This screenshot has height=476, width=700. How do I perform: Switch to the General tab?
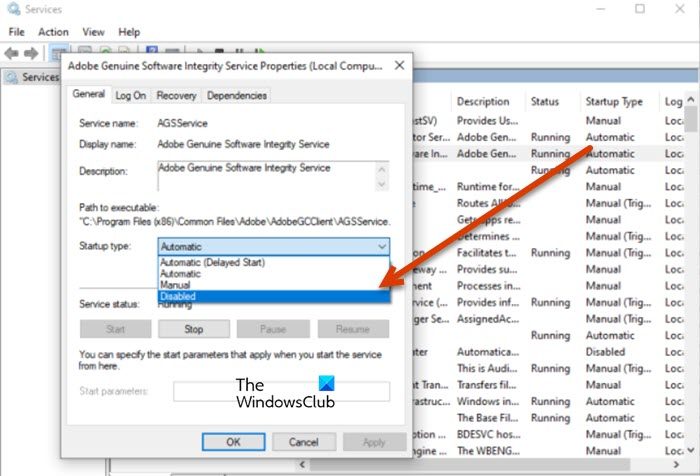click(89, 94)
